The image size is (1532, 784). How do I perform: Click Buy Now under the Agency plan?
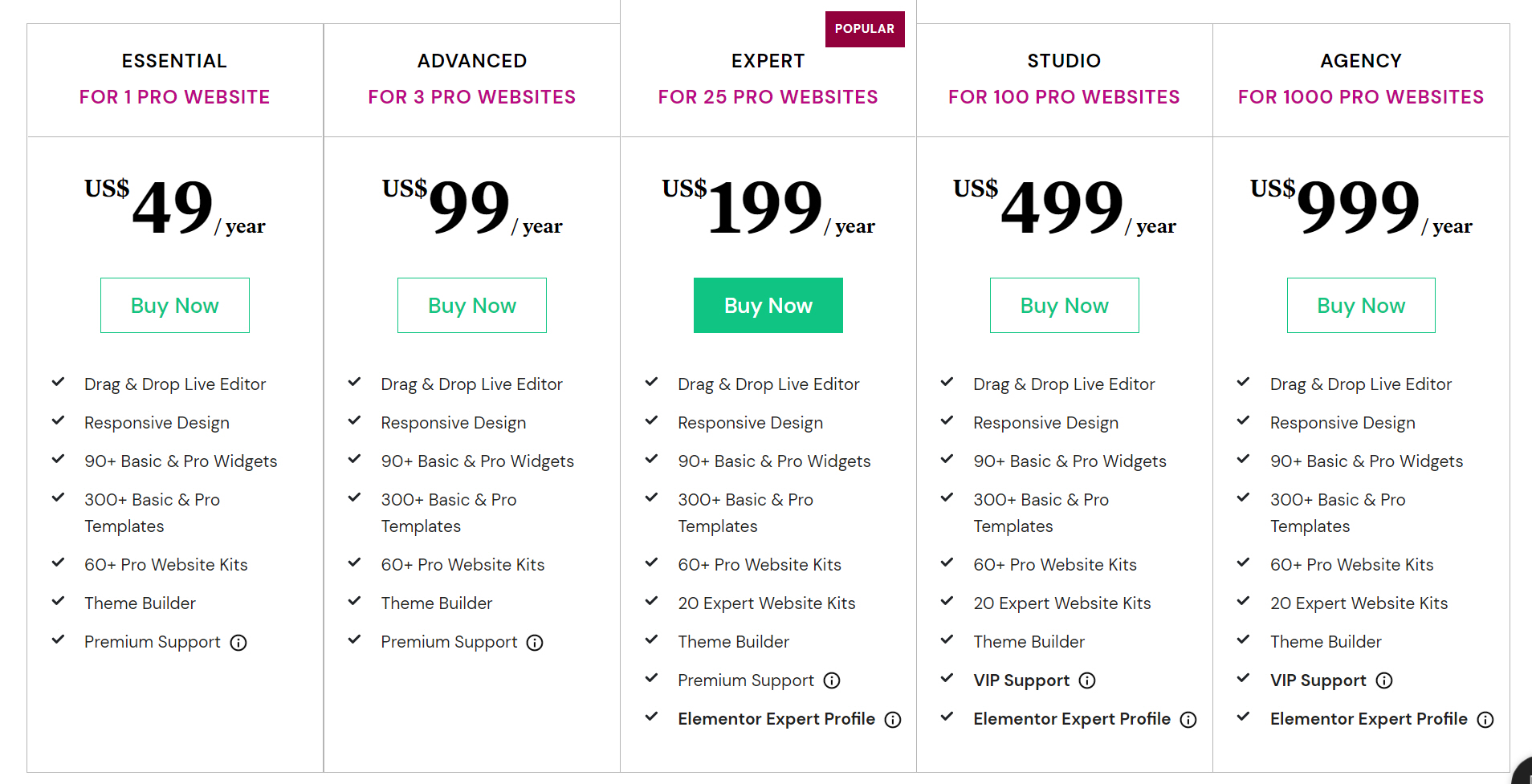1360,305
